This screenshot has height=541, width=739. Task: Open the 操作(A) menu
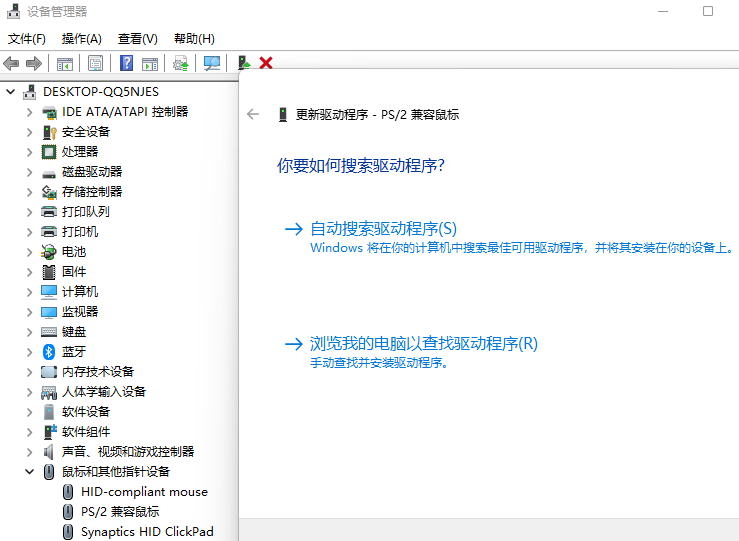click(x=81, y=38)
